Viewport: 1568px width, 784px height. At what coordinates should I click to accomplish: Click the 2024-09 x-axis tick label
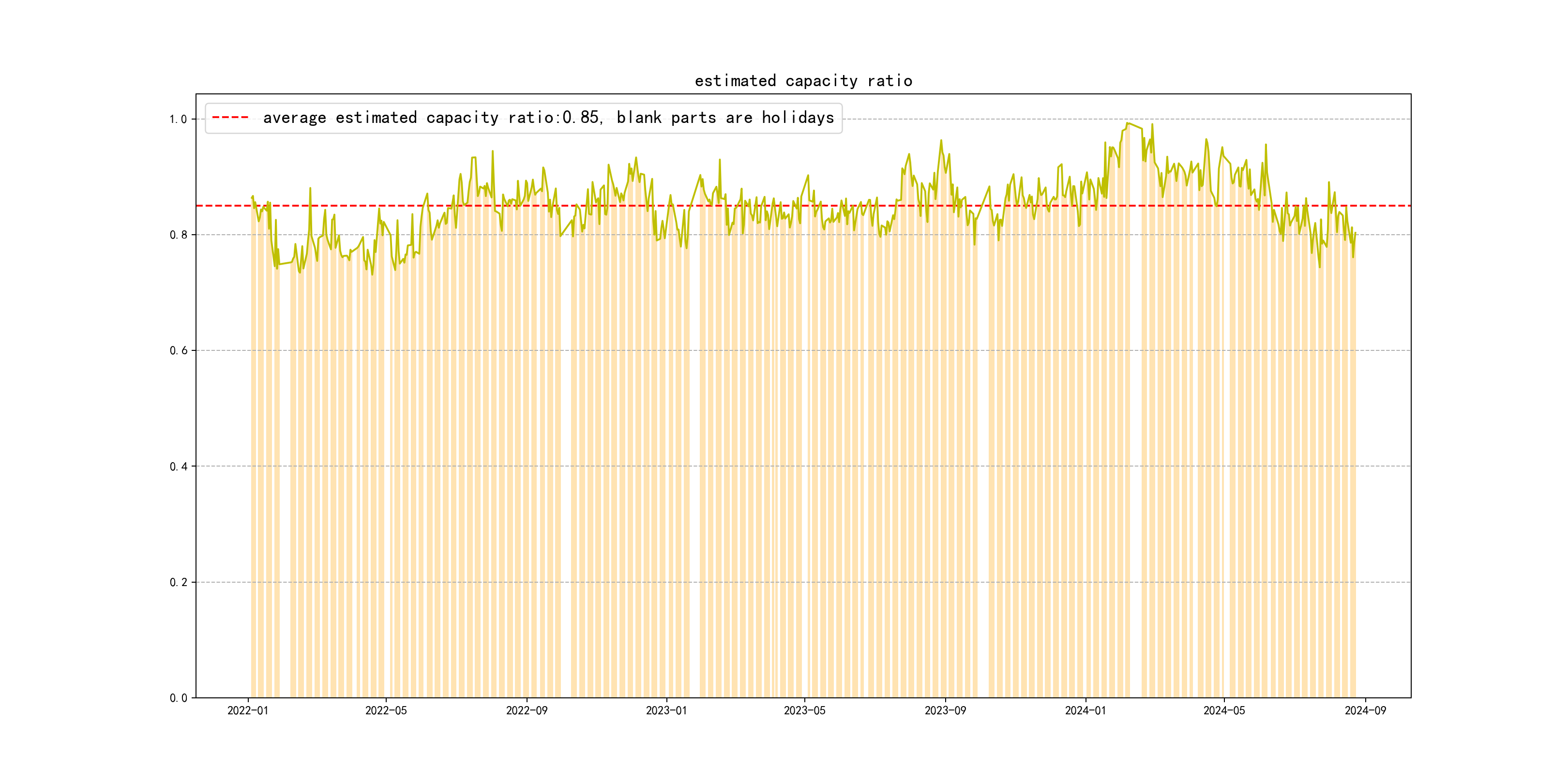1365,710
